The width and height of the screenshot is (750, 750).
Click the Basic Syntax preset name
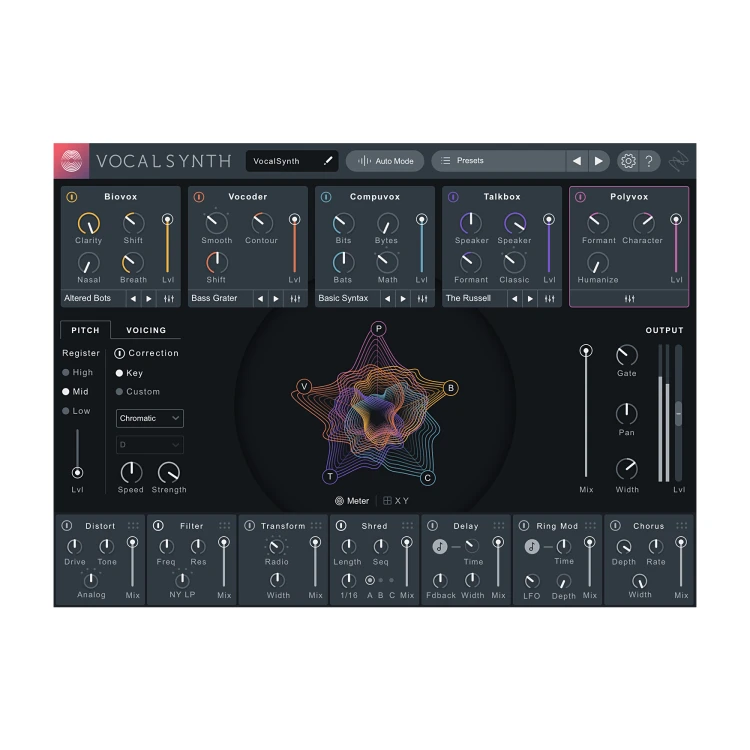tap(343, 298)
